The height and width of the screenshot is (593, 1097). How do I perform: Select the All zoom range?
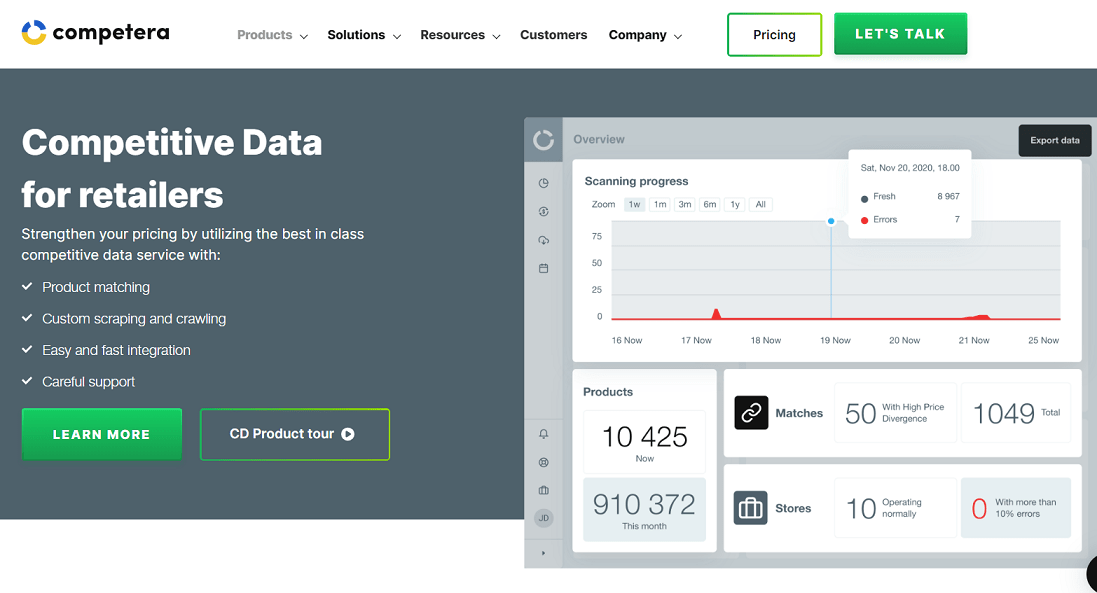760,204
